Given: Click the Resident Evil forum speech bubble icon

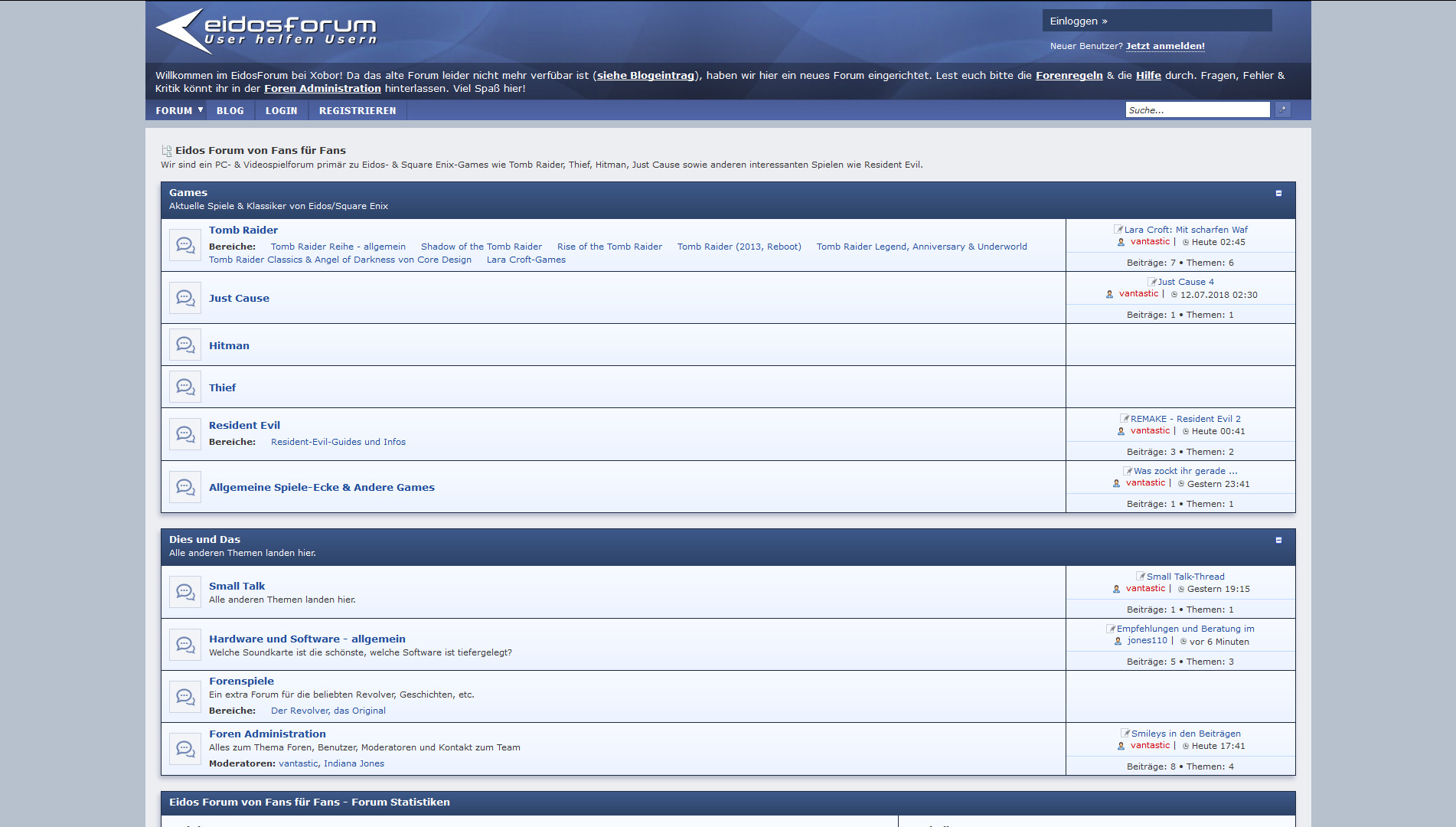Looking at the screenshot, I should [x=185, y=434].
